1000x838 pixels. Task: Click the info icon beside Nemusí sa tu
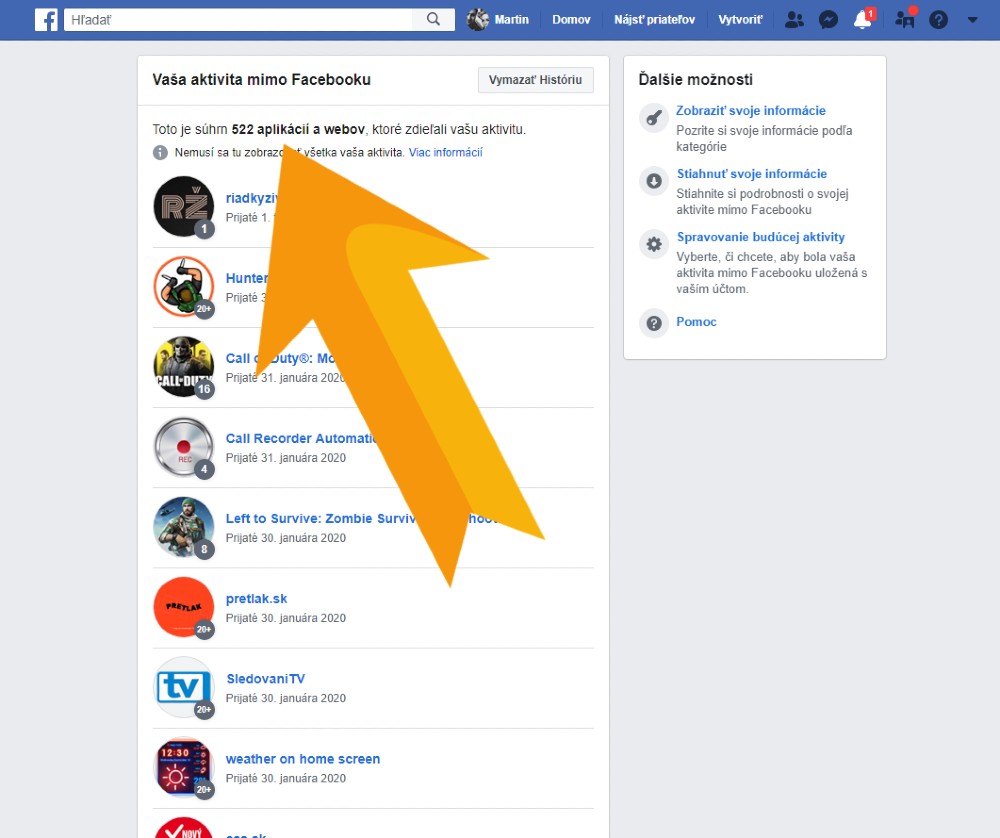tap(160, 152)
